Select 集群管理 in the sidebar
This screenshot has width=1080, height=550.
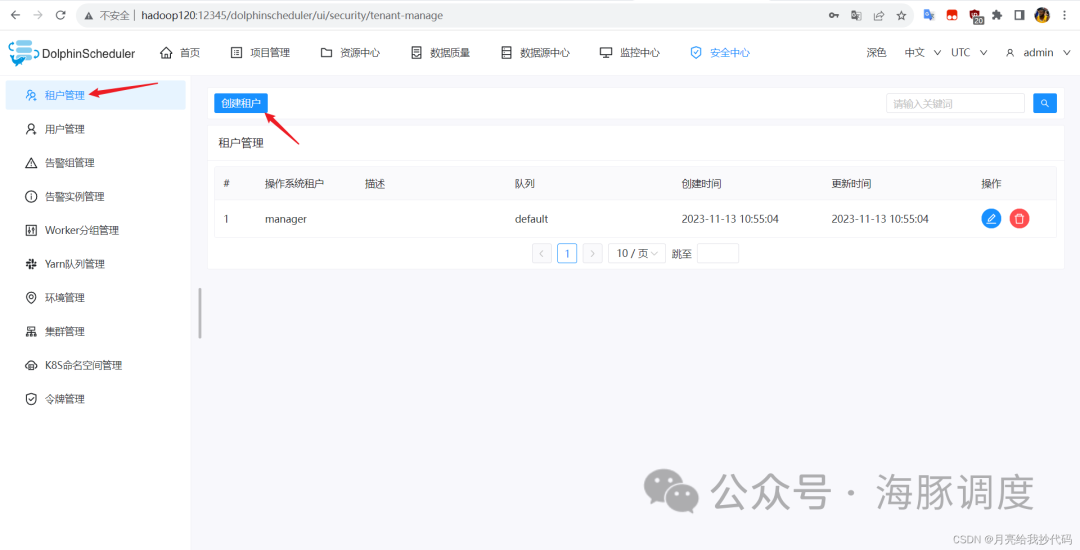click(x=96, y=331)
